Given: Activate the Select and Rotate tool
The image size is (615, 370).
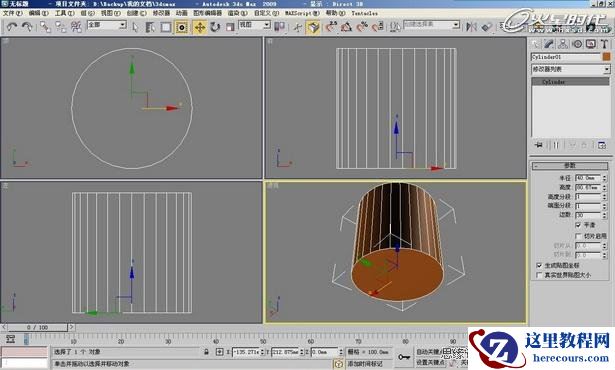Looking at the screenshot, I should [x=215, y=27].
